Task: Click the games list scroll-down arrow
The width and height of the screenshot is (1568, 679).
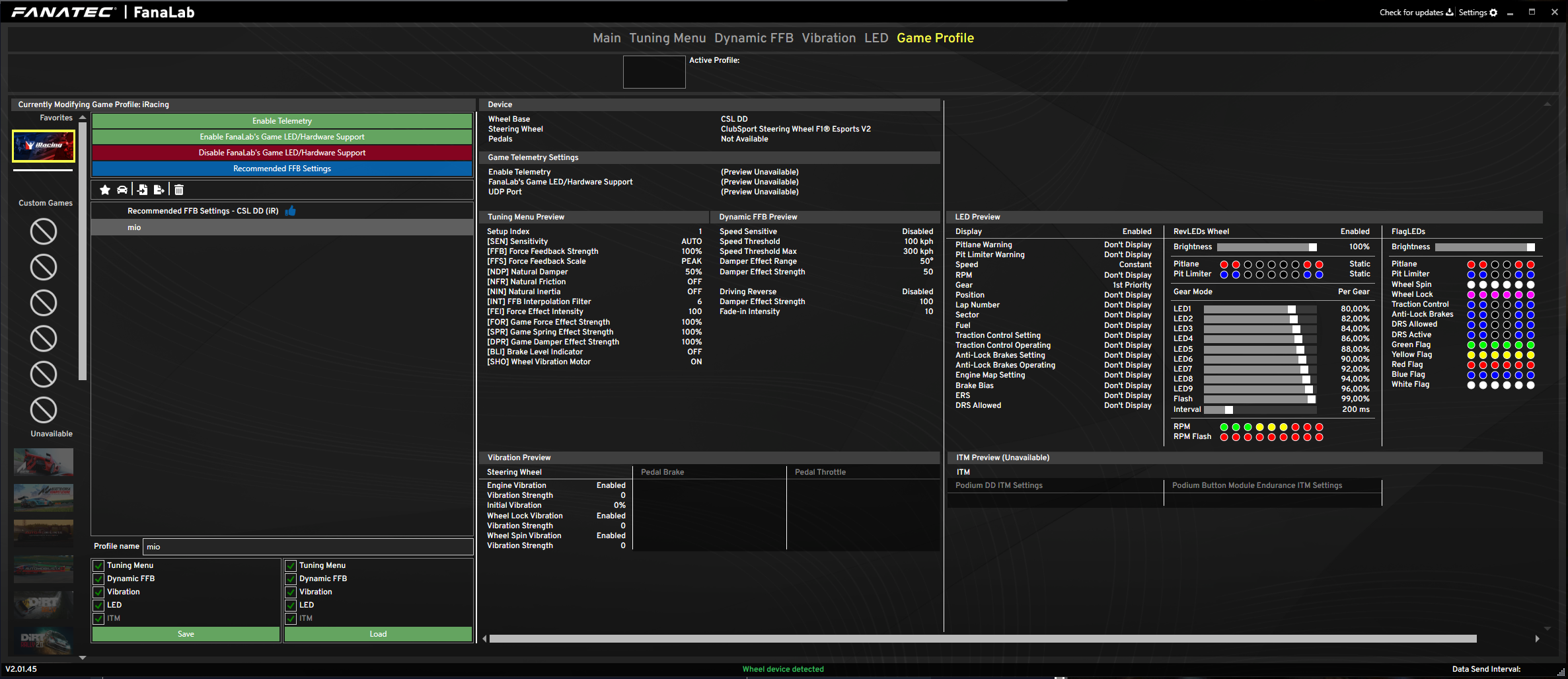Action: click(83, 658)
